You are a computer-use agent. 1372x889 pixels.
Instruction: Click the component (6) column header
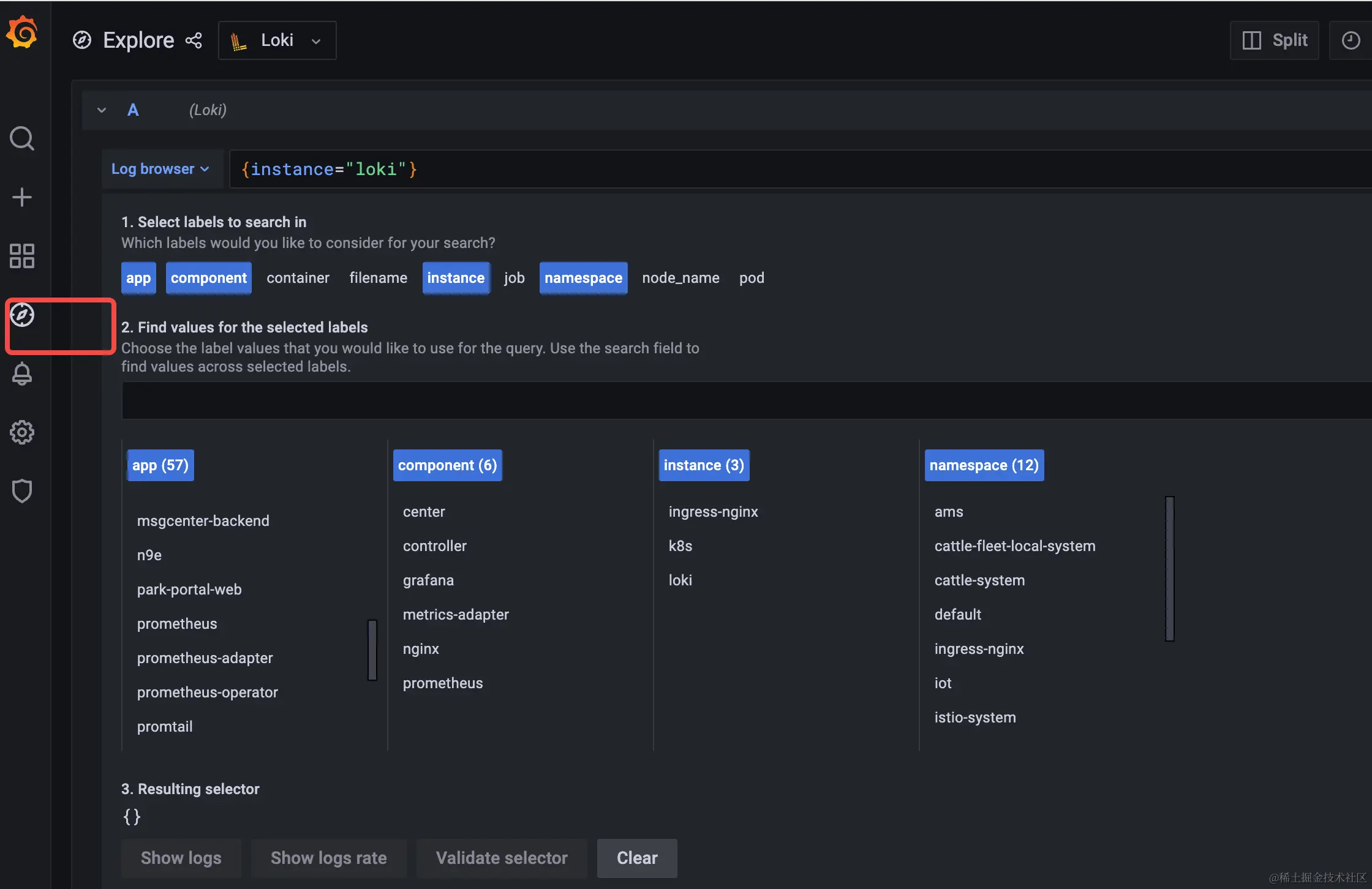tap(448, 465)
